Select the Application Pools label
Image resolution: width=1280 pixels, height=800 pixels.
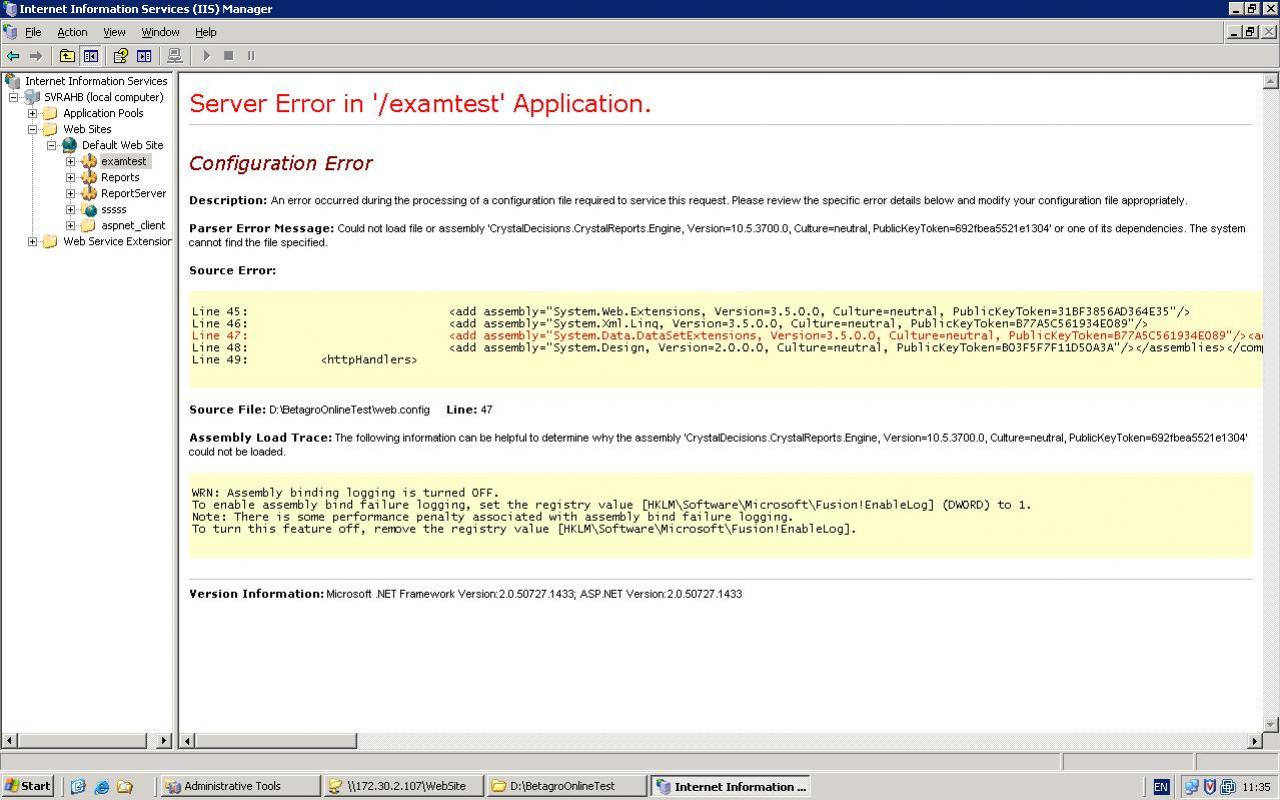pos(103,113)
